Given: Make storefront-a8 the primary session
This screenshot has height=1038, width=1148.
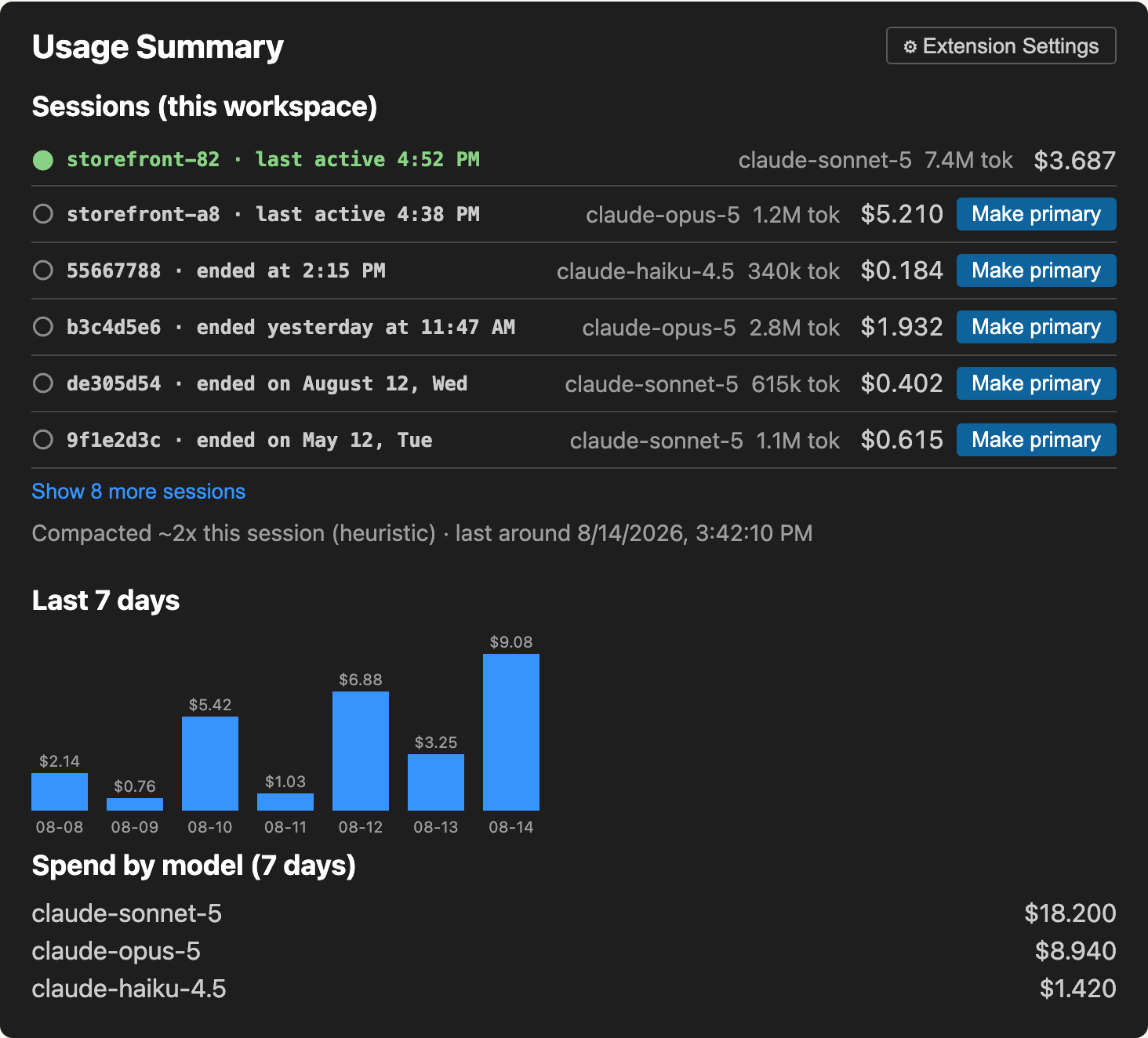Looking at the screenshot, I should [x=1036, y=214].
